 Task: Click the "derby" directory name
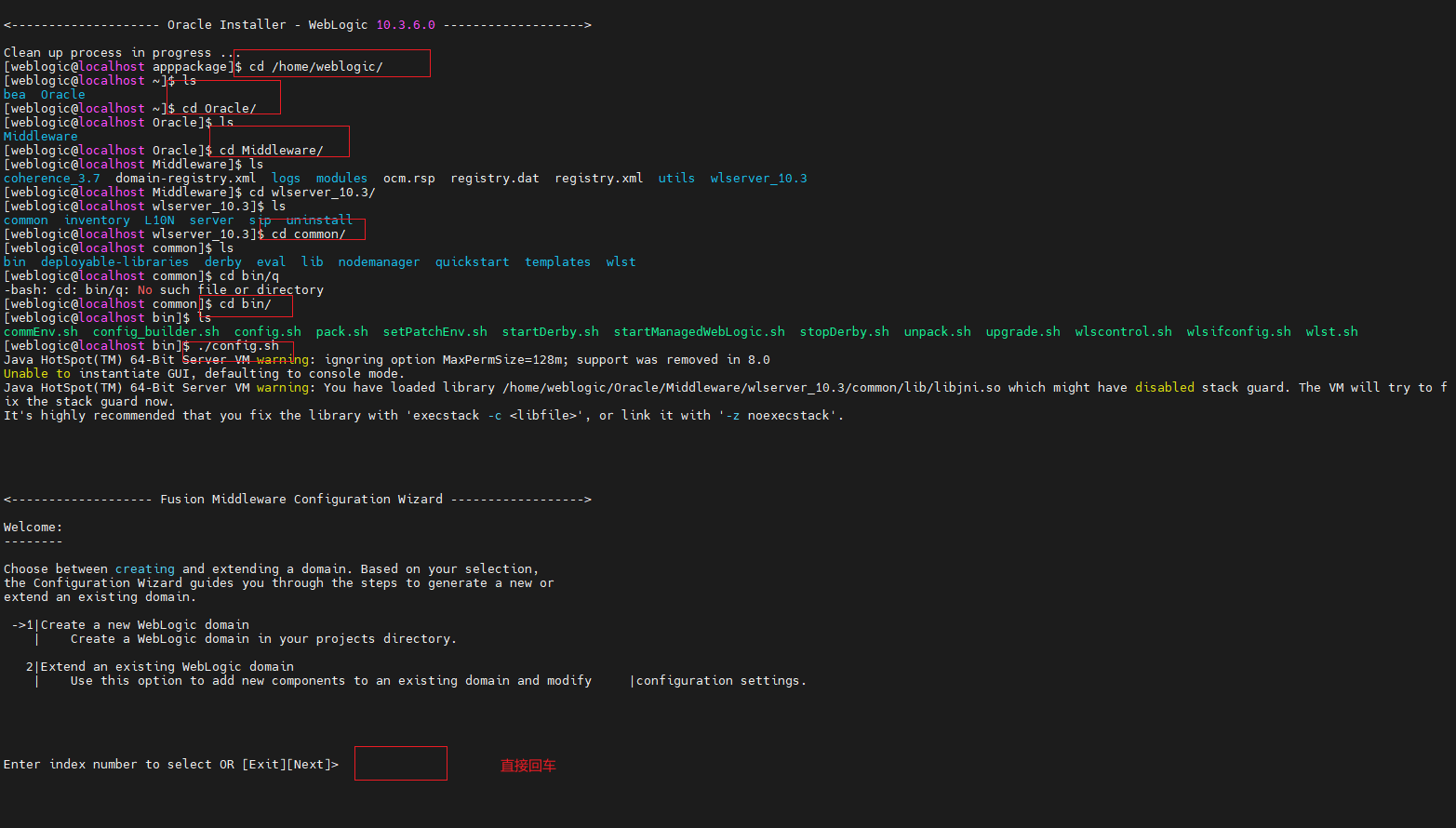(x=223, y=262)
